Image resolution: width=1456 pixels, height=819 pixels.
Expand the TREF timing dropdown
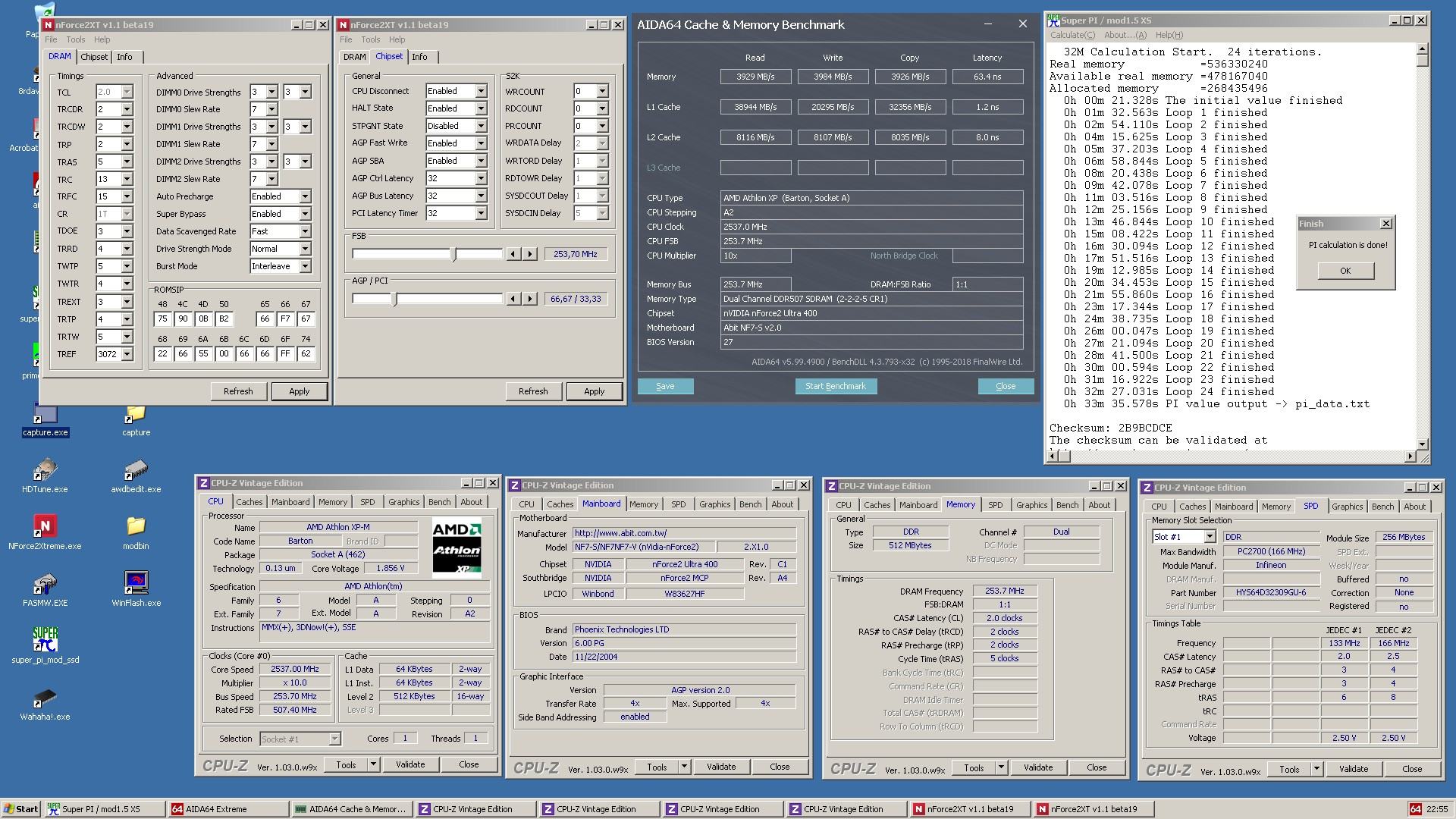point(127,354)
